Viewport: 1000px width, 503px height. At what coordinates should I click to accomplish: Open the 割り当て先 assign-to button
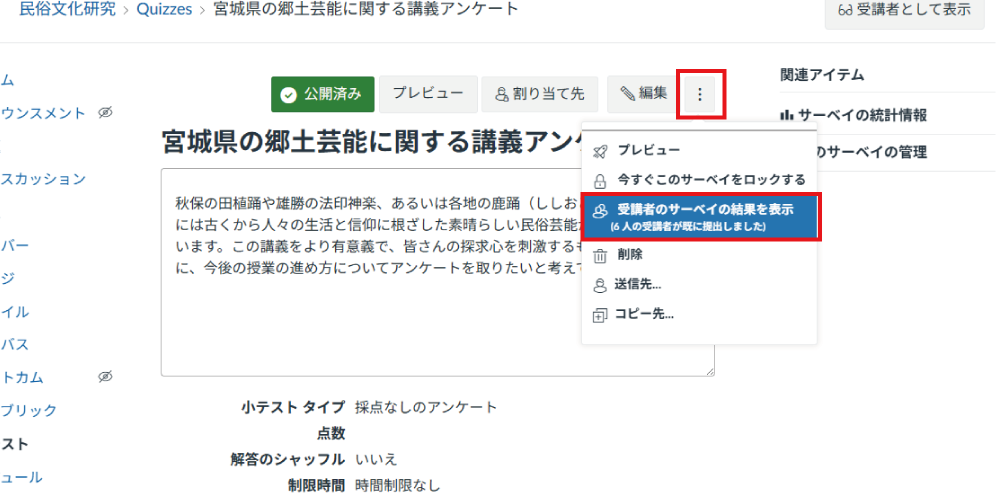(x=539, y=94)
